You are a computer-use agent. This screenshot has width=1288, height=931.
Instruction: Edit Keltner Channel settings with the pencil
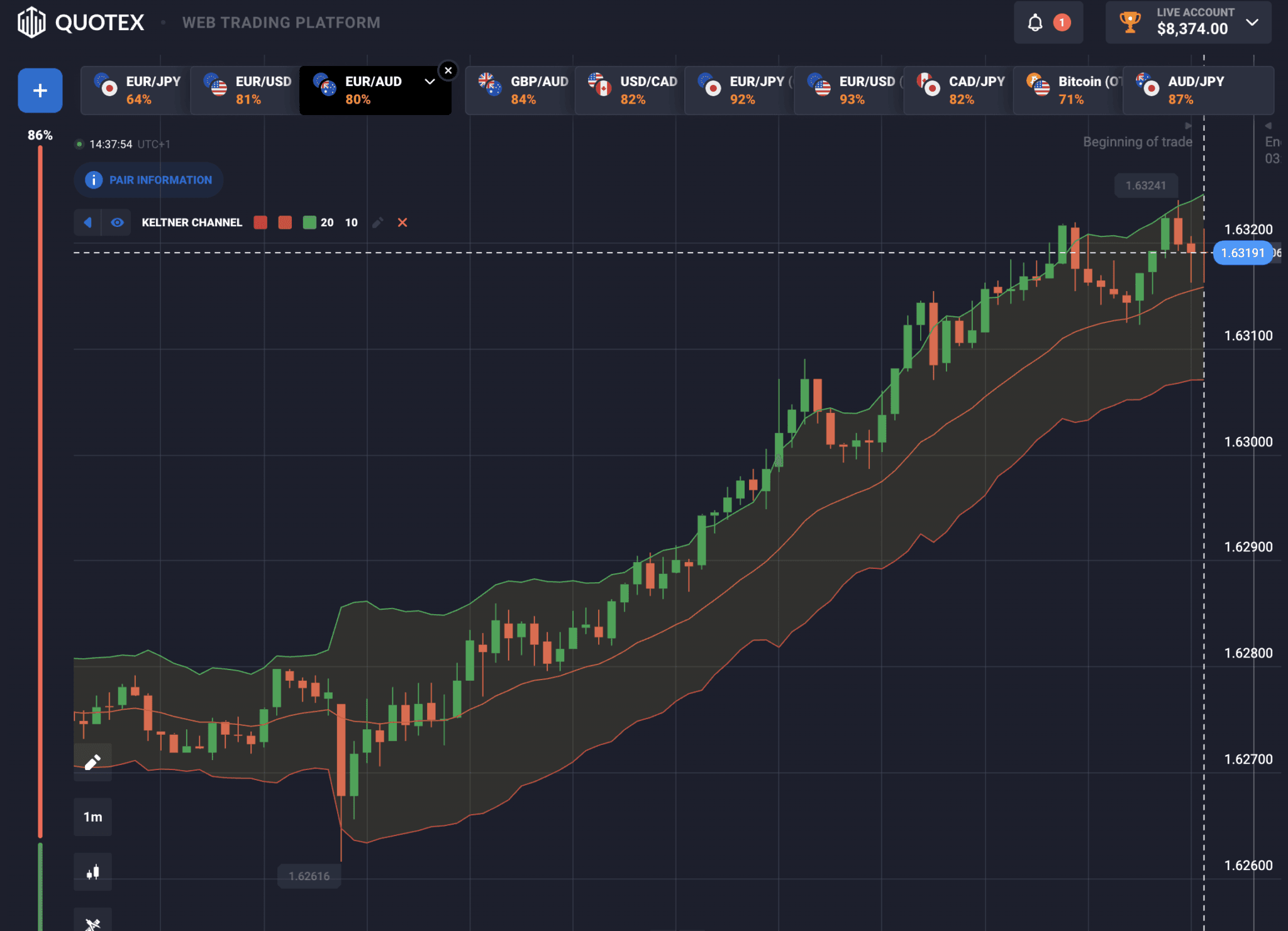[377, 223]
